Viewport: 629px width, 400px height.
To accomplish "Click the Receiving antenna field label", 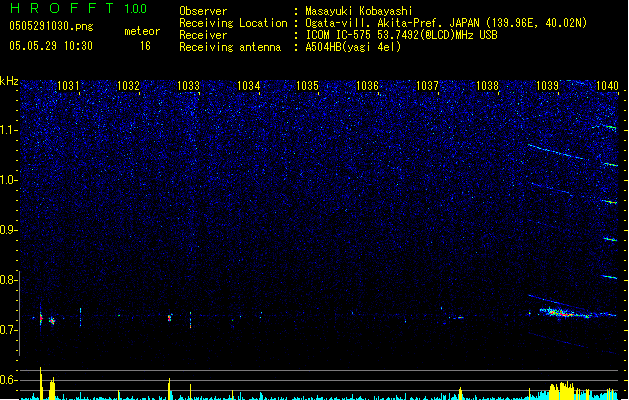I will click(x=230, y=47).
